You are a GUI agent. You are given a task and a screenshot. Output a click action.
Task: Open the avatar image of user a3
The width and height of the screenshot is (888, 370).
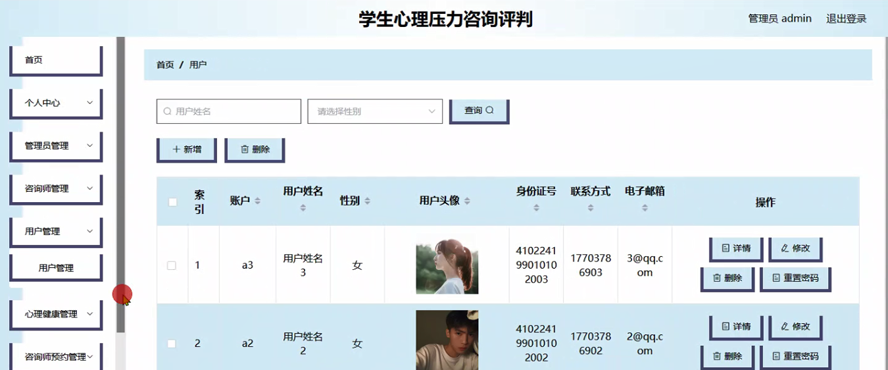pos(447,265)
